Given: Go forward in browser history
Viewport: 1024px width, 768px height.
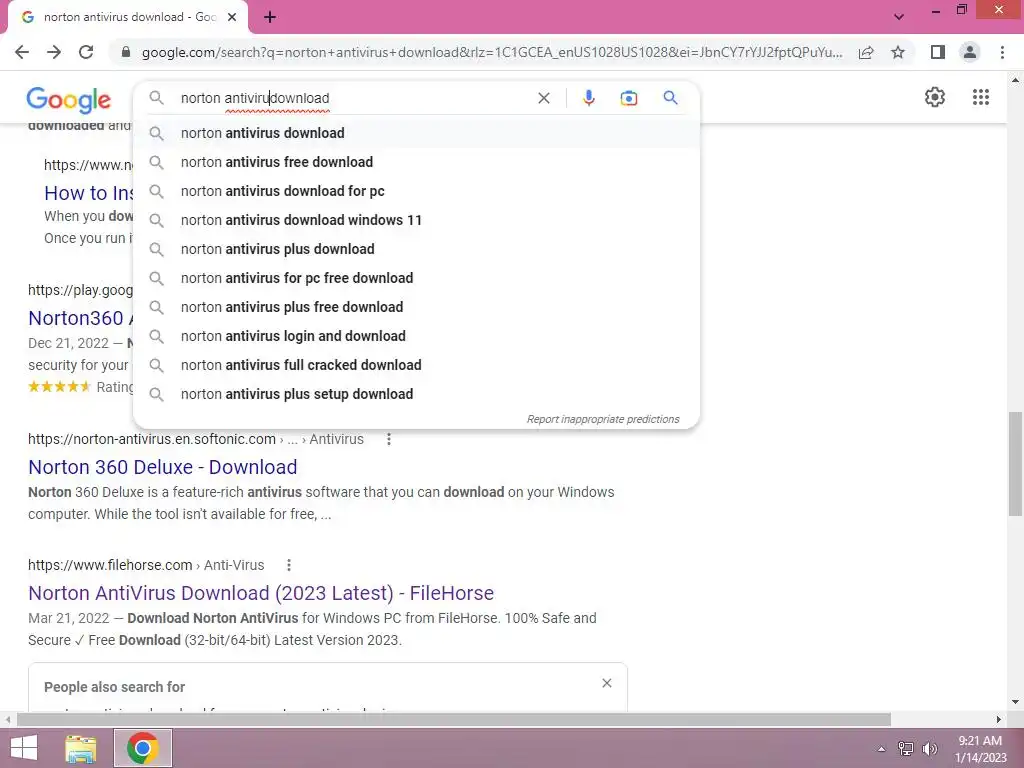Looking at the screenshot, I should pos(54,52).
